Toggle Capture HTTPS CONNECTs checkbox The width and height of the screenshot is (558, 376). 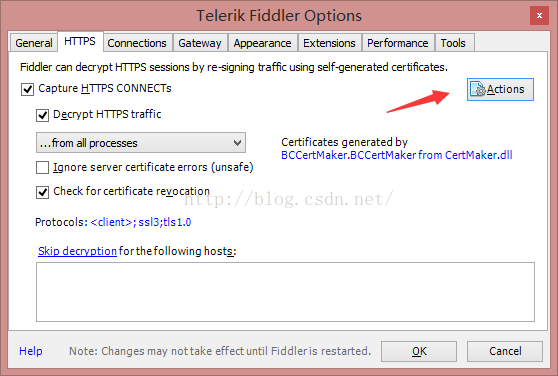[27, 89]
